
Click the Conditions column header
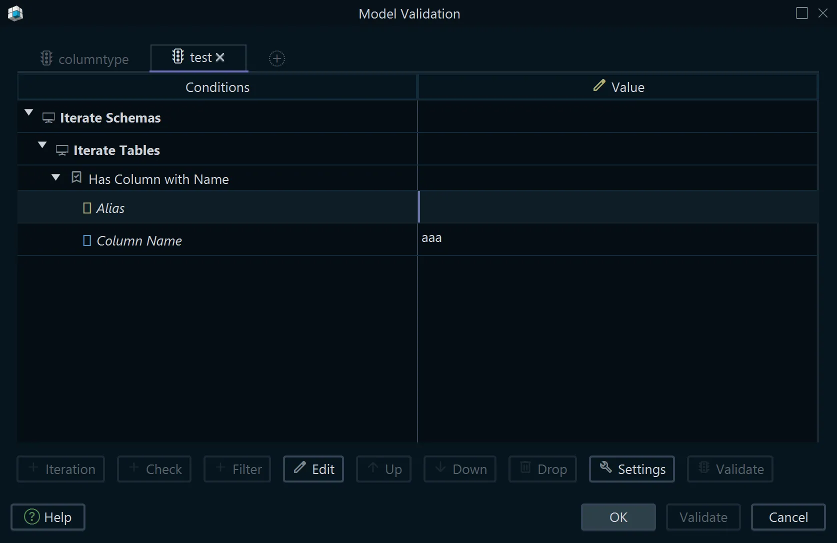(x=217, y=87)
